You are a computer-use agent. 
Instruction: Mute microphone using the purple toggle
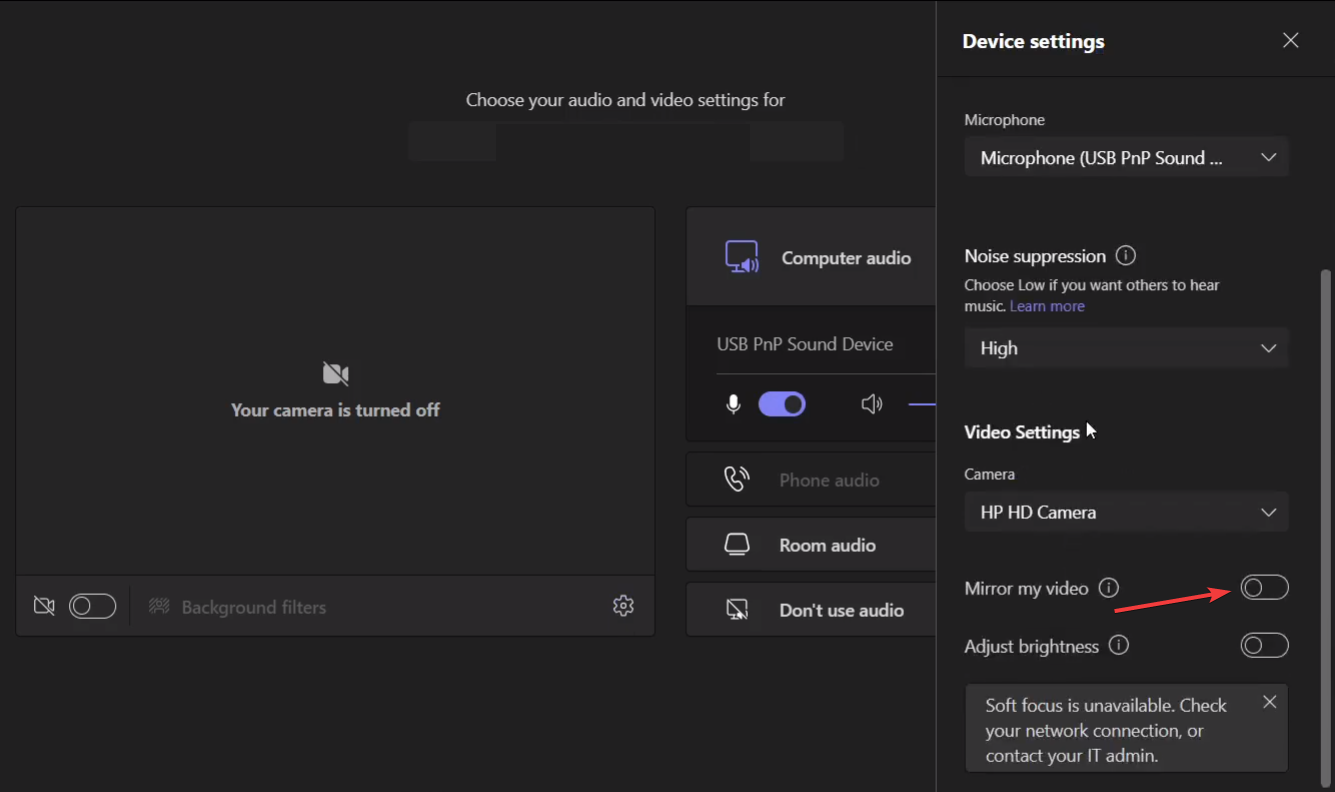pyautogui.click(x=782, y=404)
